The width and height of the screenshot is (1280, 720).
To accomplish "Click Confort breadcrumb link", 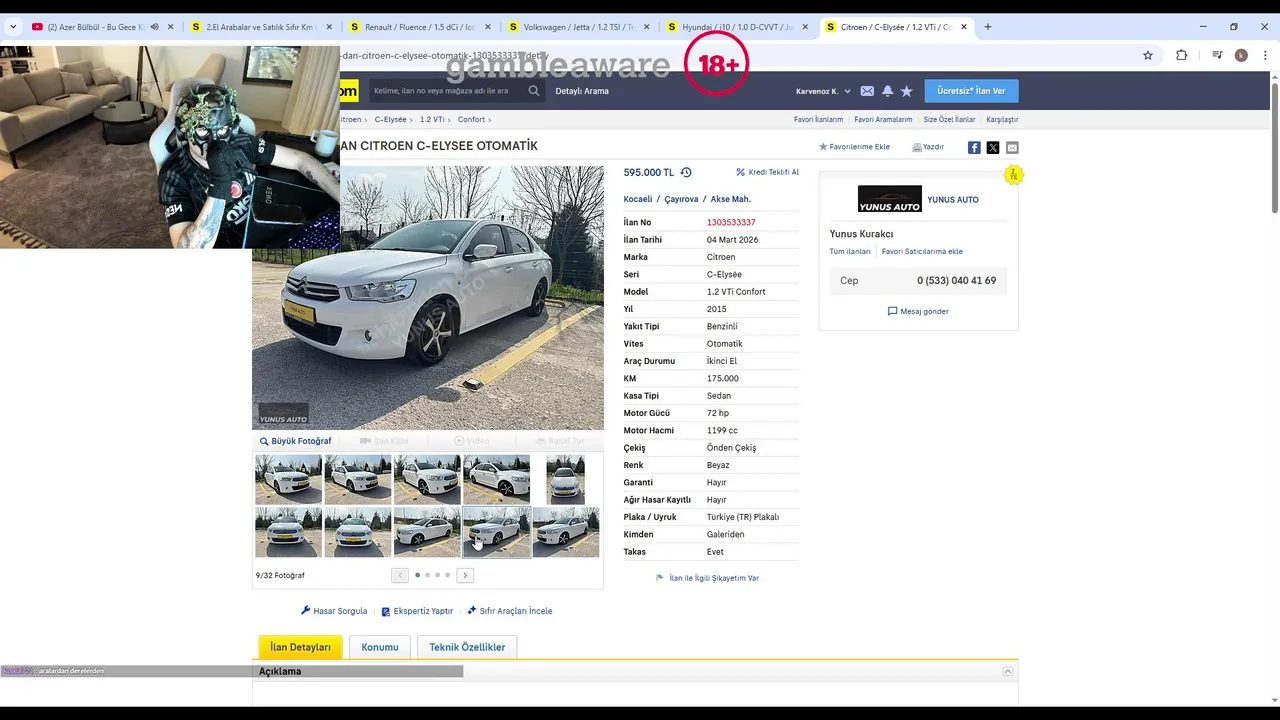I will click(471, 120).
